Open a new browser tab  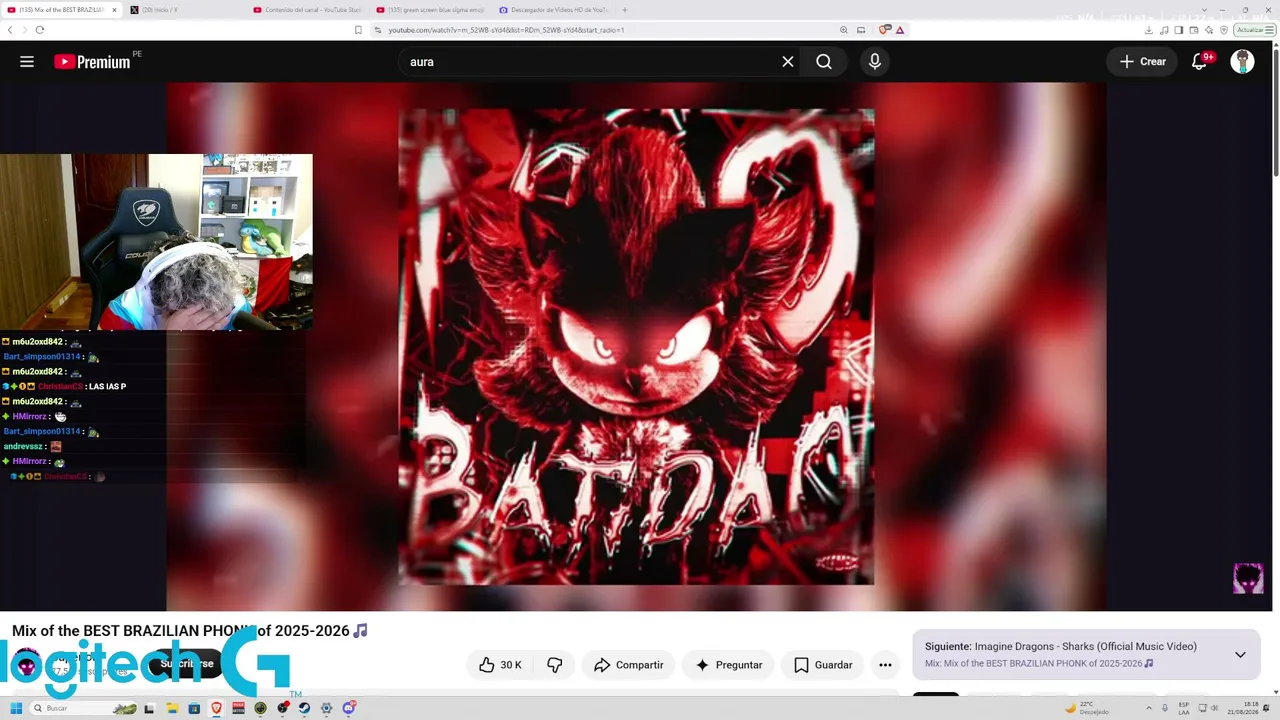pos(625,10)
